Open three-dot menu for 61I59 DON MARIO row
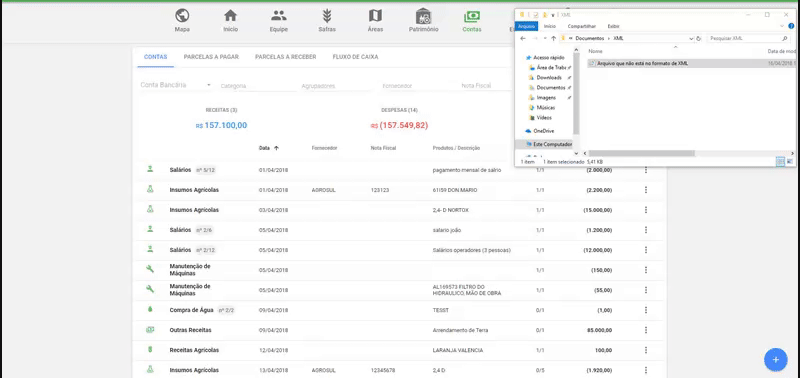Image resolution: width=800 pixels, height=378 pixels. pos(646,190)
